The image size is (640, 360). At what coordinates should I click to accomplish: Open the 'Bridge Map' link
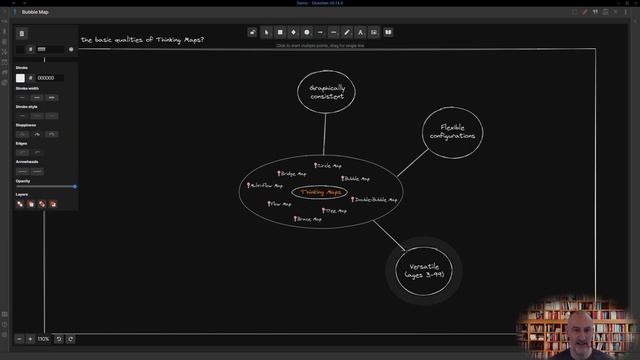292,174
